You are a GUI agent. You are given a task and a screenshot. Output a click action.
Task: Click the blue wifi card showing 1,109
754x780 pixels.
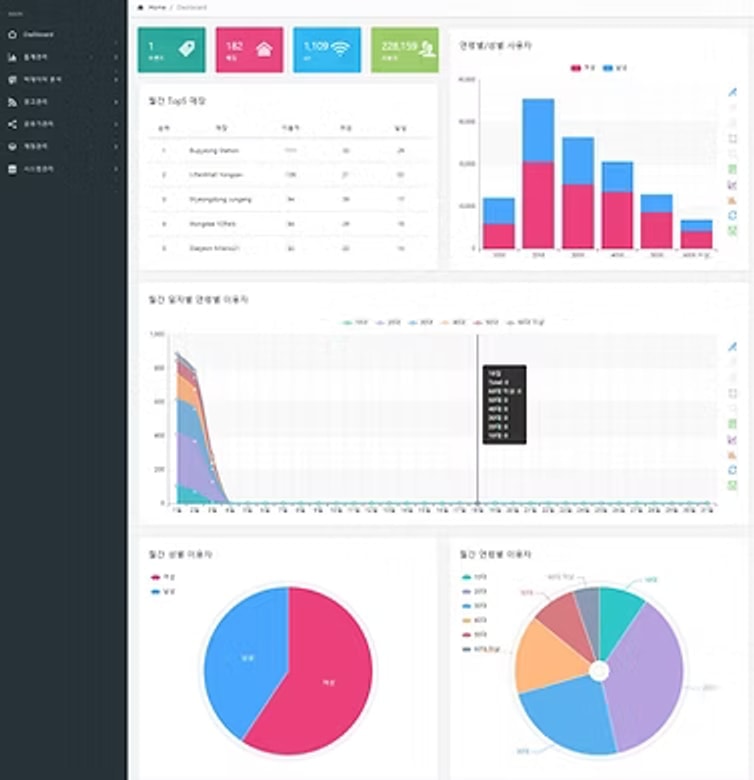327,50
